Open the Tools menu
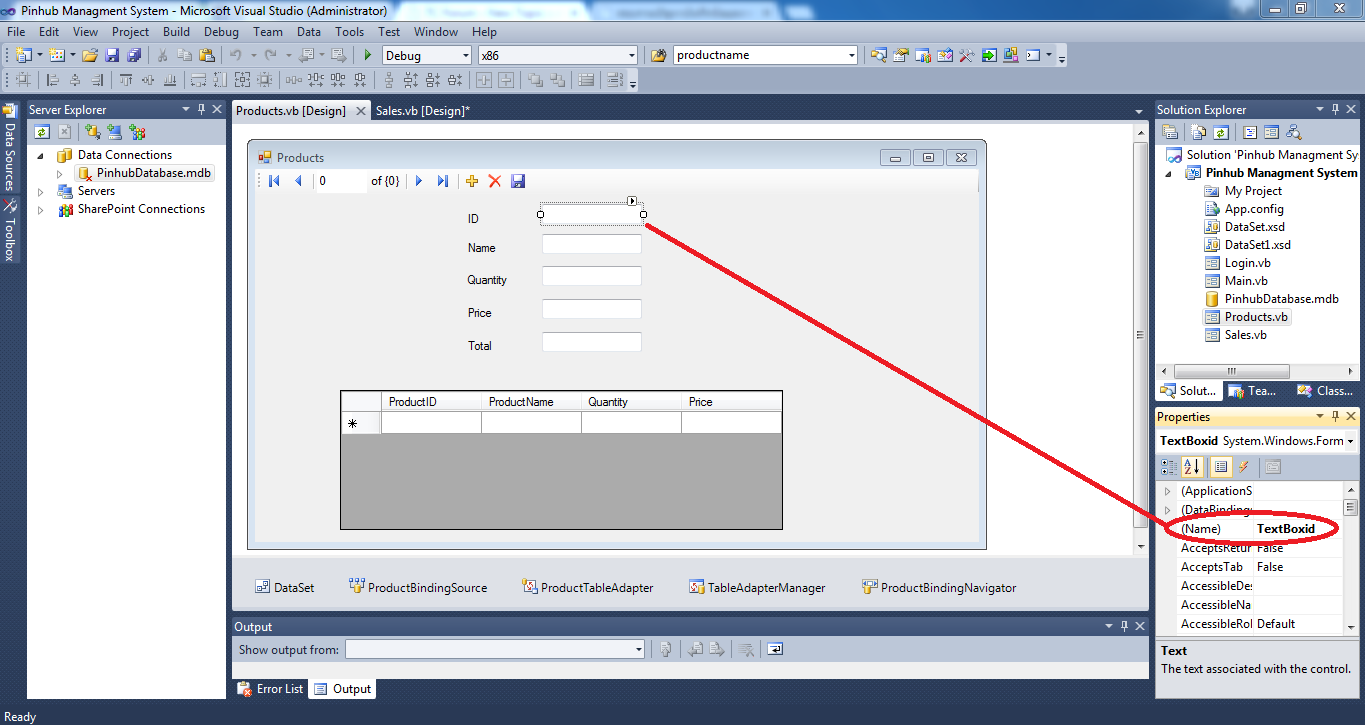Screen dimensions: 1365x725 [x=350, y=32]
